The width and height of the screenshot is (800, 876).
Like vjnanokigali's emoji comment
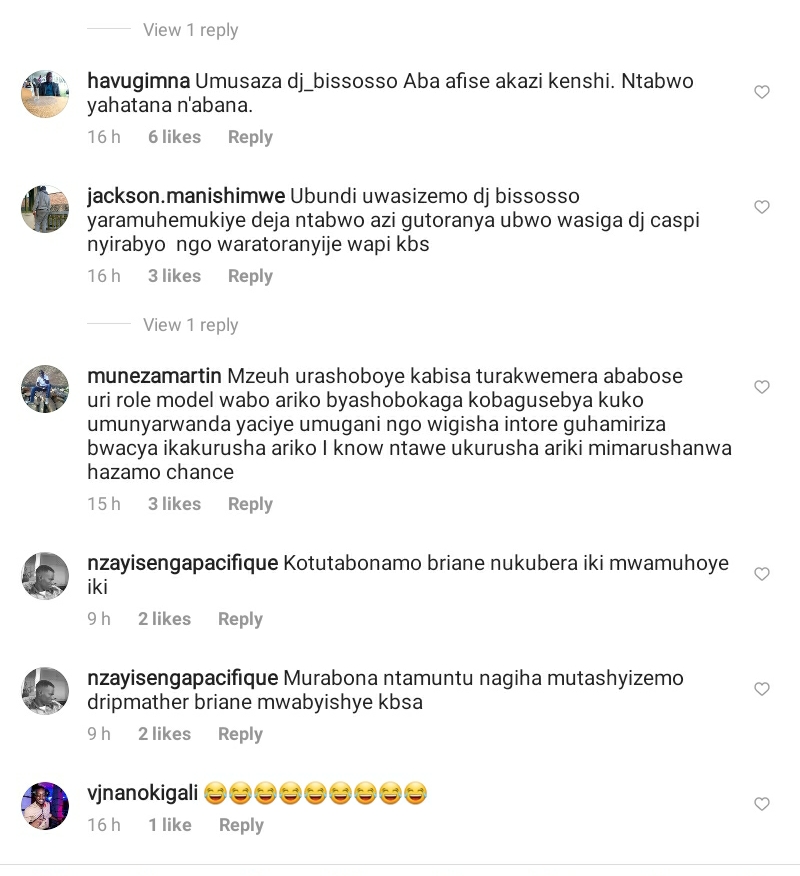[761, 804]
